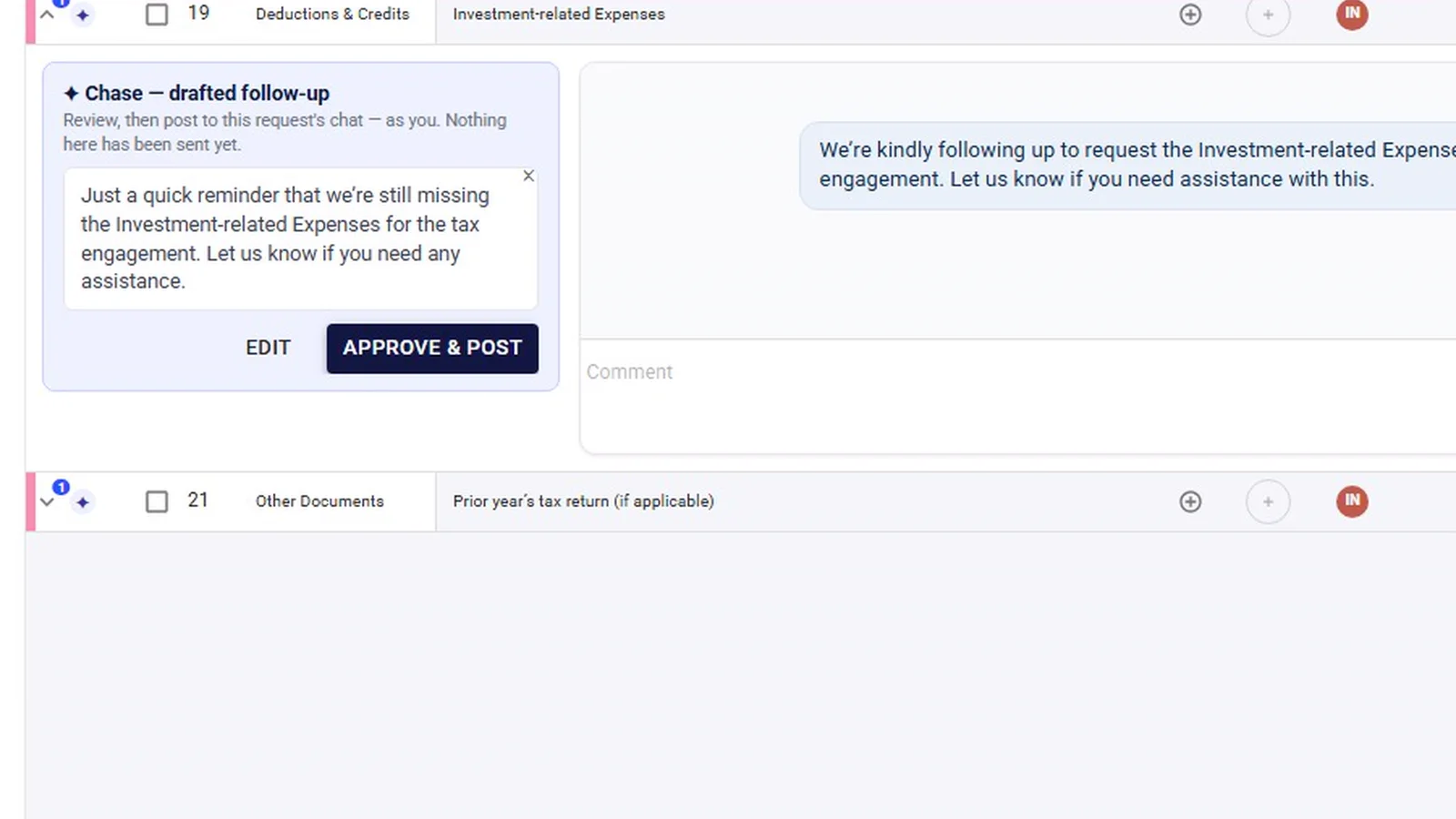Click into the Comment input field
The height and width of the screenshot is (819, 1456).
click(x=1017, y=396)
